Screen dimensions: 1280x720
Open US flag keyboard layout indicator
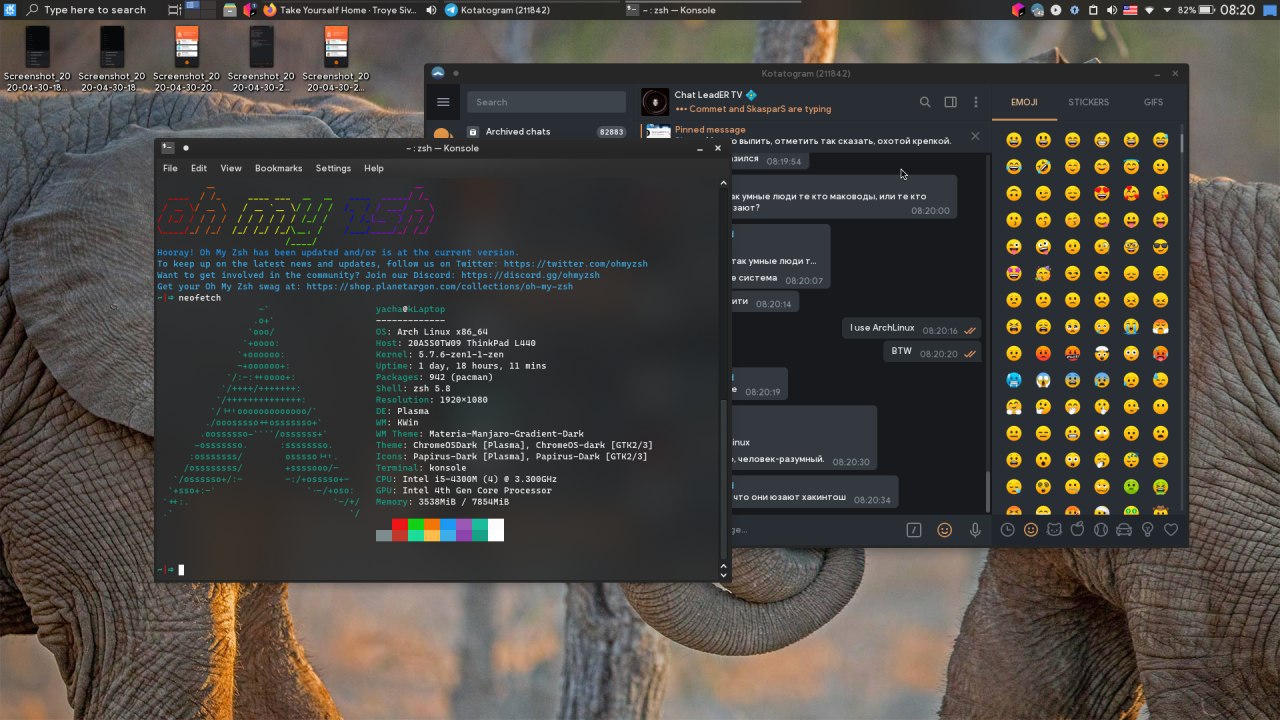(x=1130, y=10)
